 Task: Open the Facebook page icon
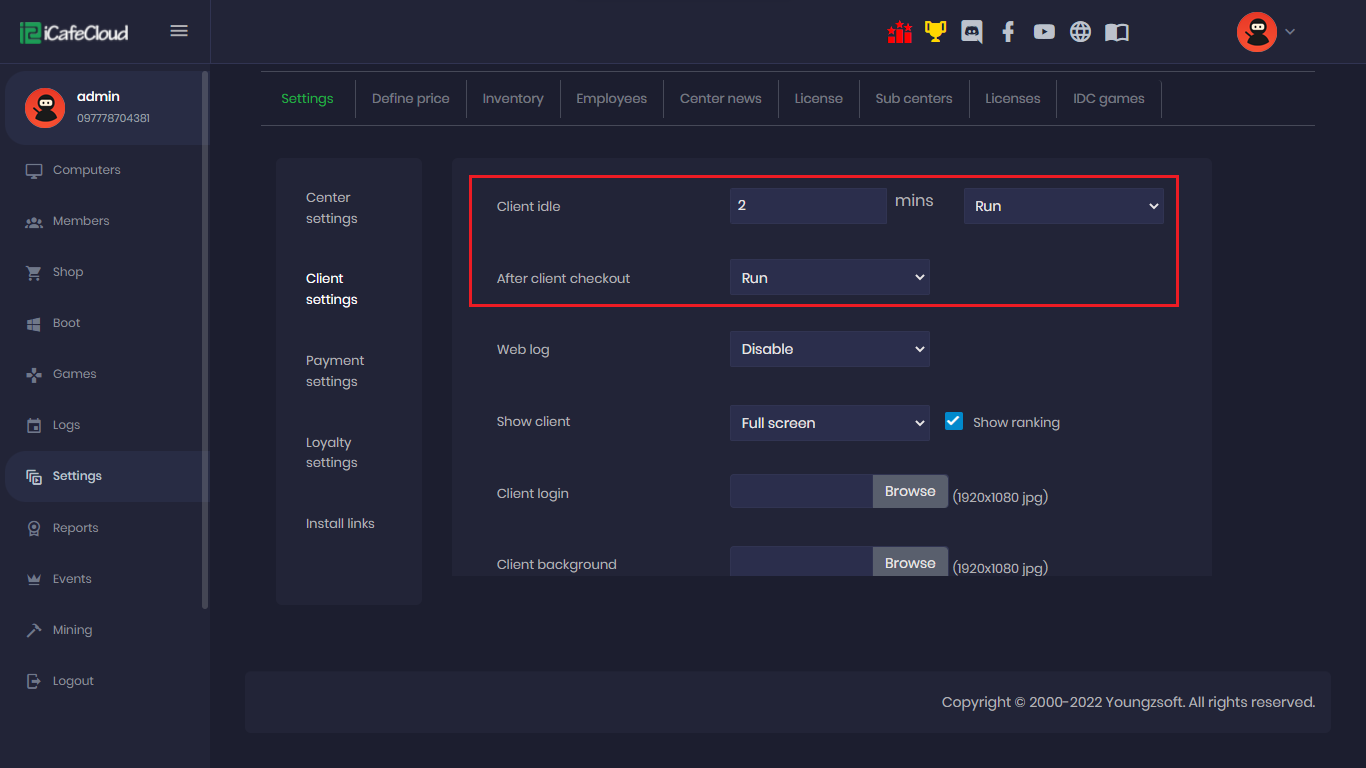tap(1008, 32)
